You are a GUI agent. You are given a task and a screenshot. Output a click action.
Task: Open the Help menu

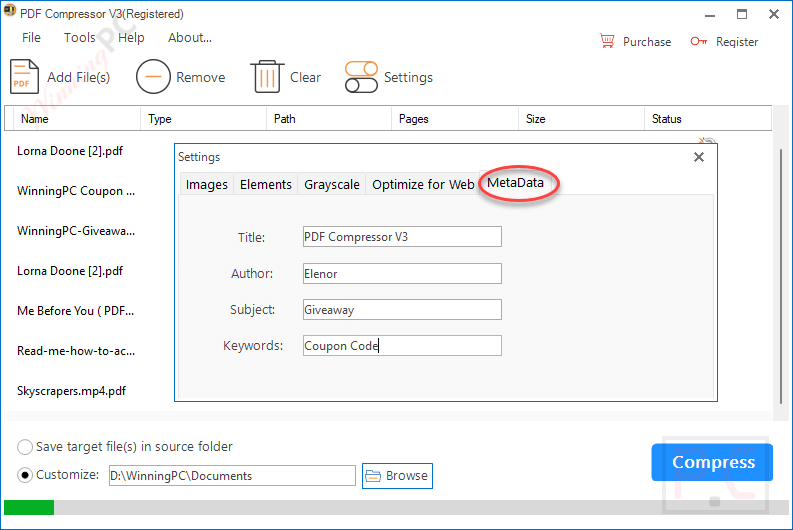(131, 38)
